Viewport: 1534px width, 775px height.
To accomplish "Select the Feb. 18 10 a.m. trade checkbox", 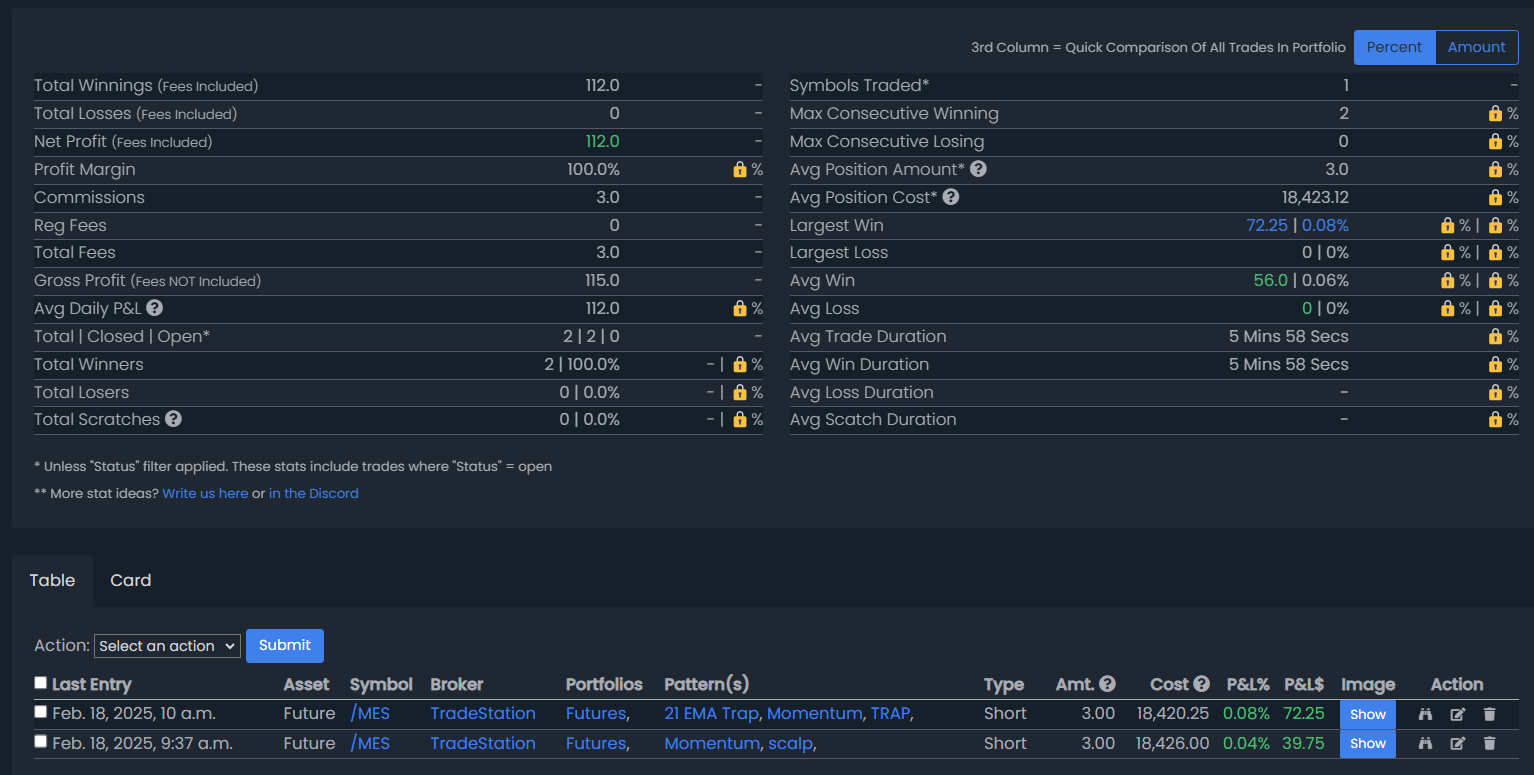I will point(41,712).
